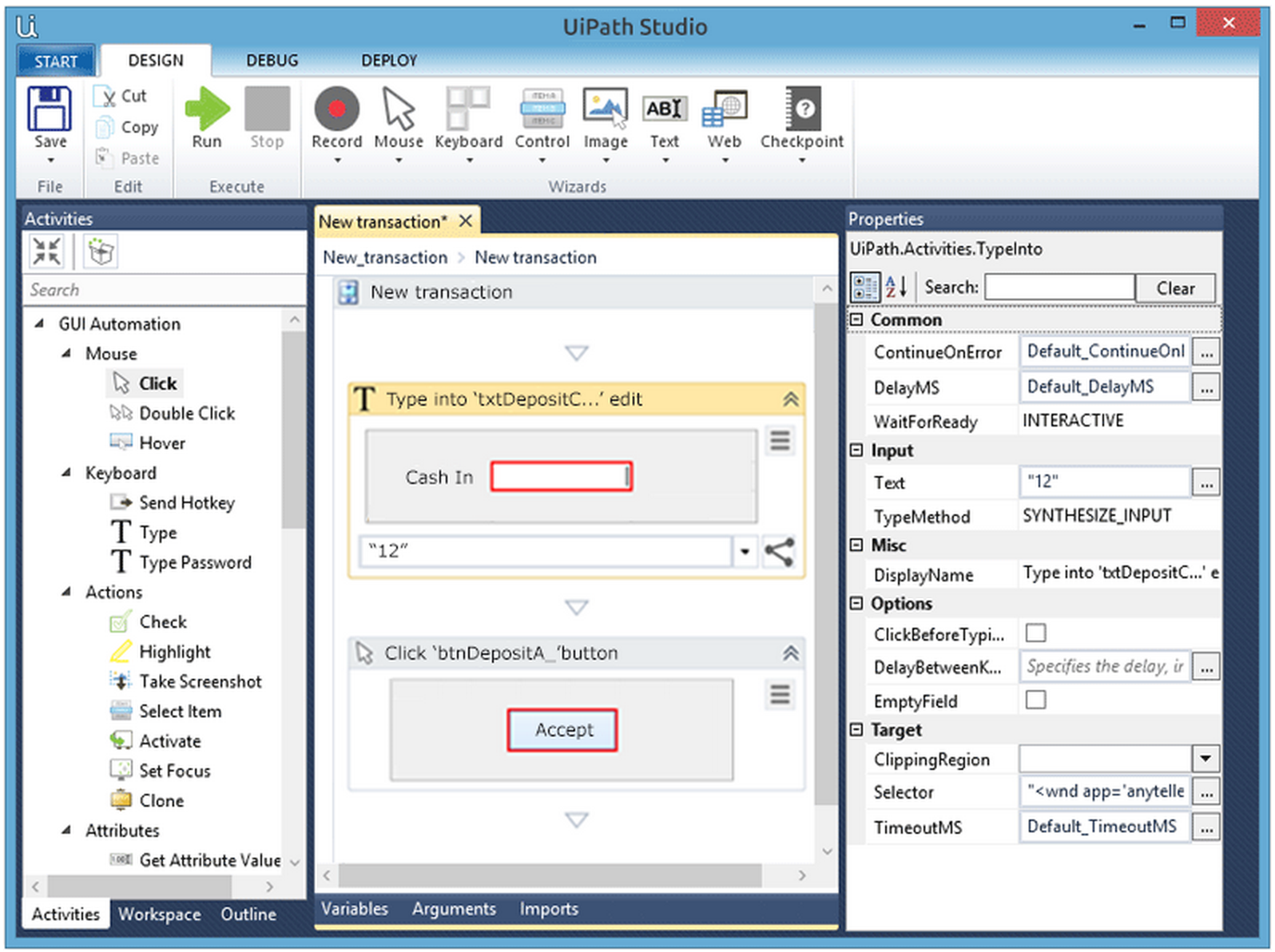Collapse the GUI Automation tree node
This screenshot has width=1275, height=952.
(39, 323)
